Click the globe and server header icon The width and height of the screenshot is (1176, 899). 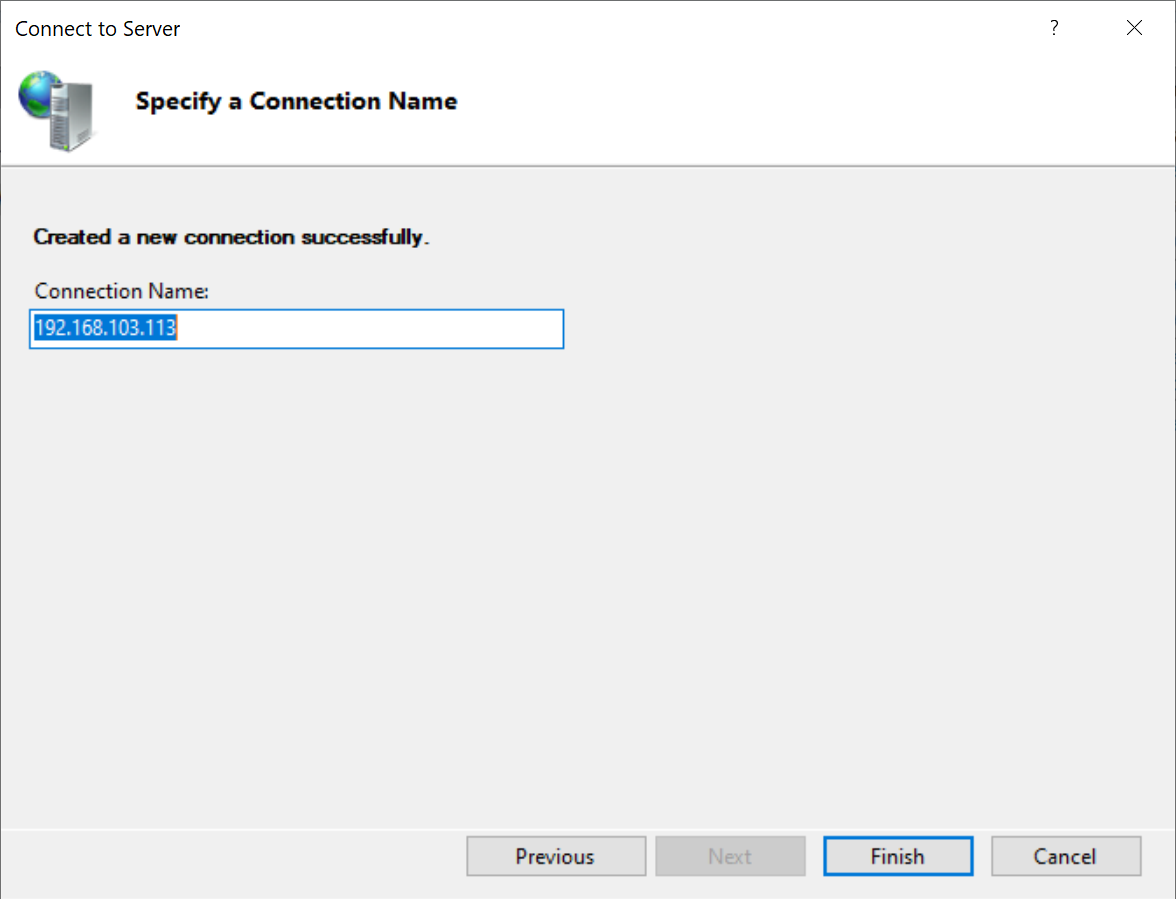(58, 110)
